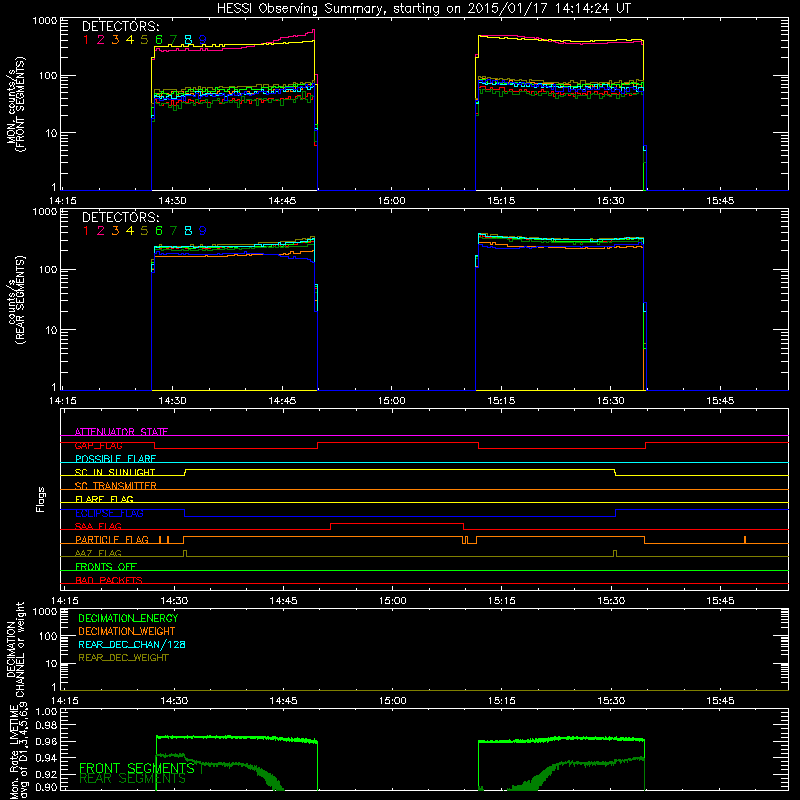Image resolution: width=800 pixels, height=800 pixels.
Task: Click the DECIMATION_WEIGHT legend entry
Action: 127,632
